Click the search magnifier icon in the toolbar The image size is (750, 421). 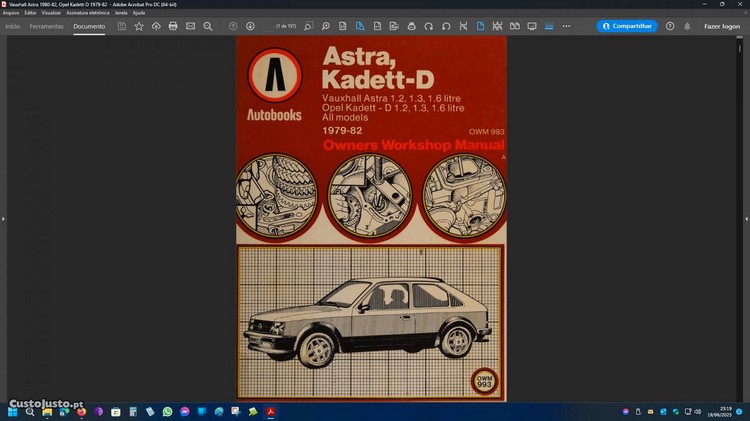[207, 26]
